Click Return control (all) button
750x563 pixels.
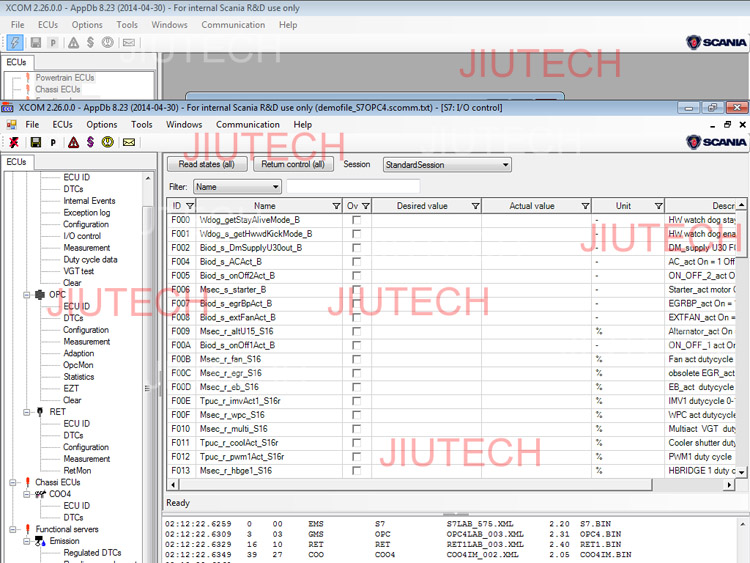[293, 165]
